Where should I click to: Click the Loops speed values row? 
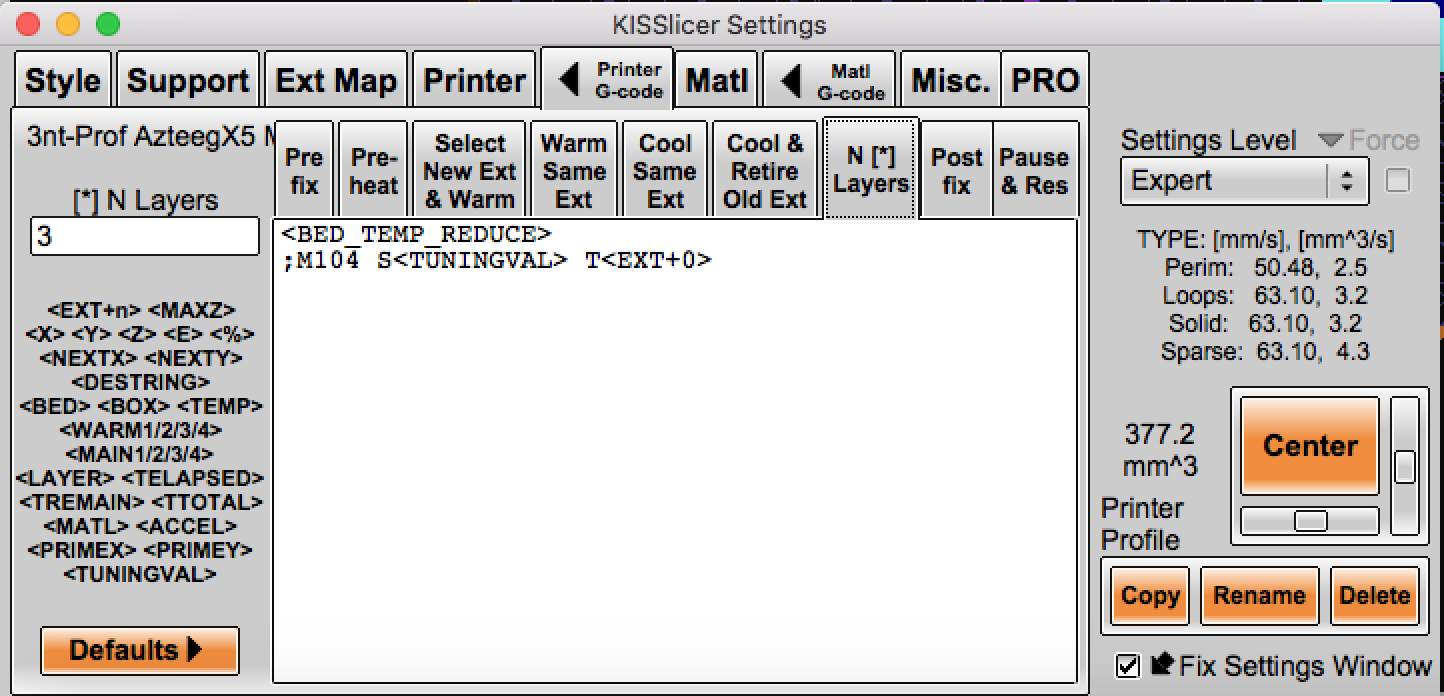point(1266,296)
